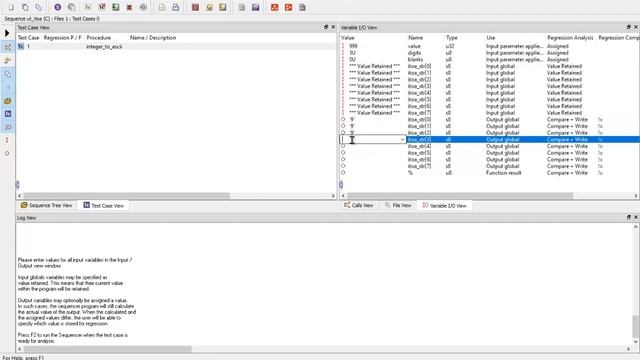Image resolution: width=640 pixels, height=360 pixels.
Task: Select the digits variable name cell
Action: click(x=414, y=53)
